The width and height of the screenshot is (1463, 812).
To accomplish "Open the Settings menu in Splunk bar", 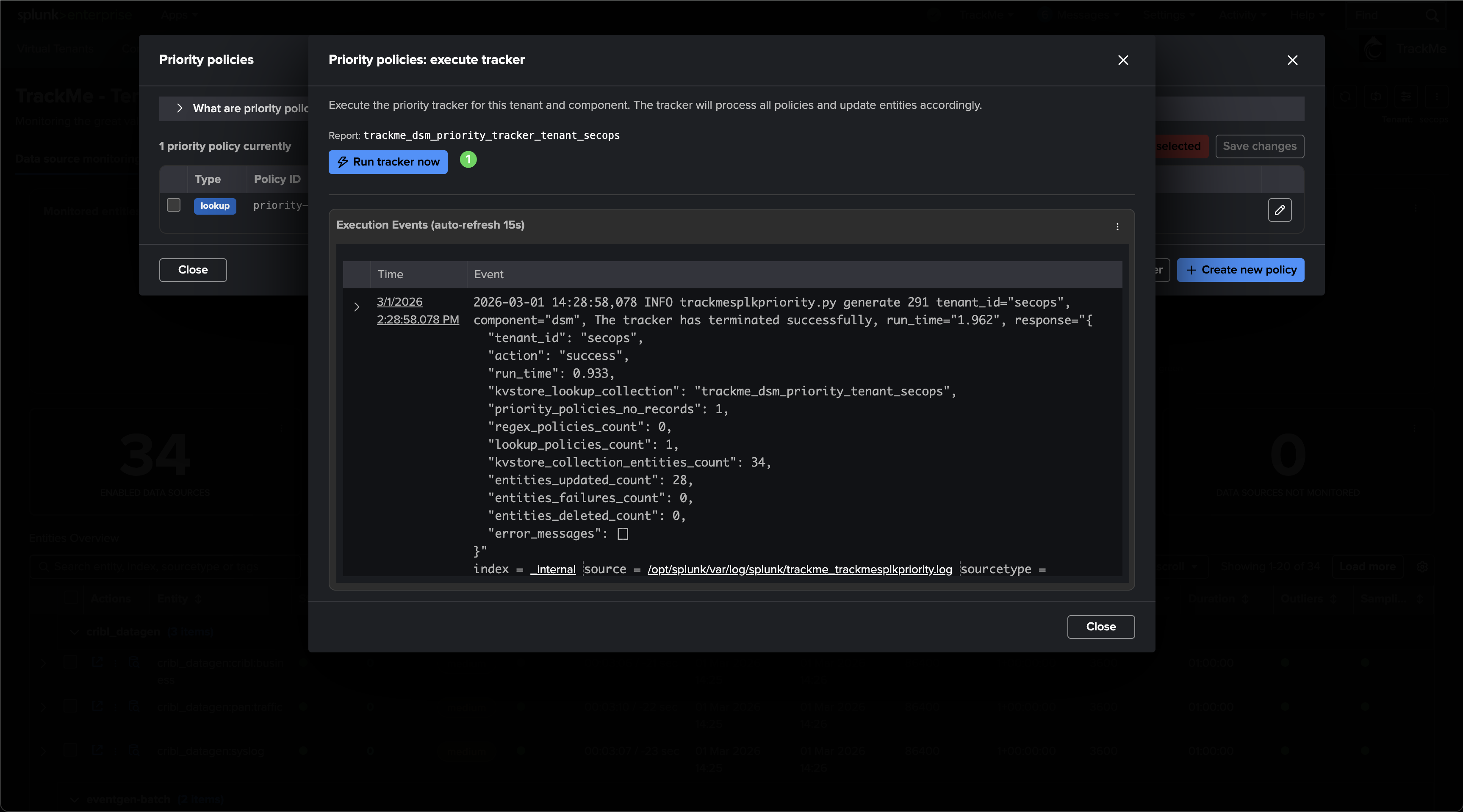I will [1169, 15].
